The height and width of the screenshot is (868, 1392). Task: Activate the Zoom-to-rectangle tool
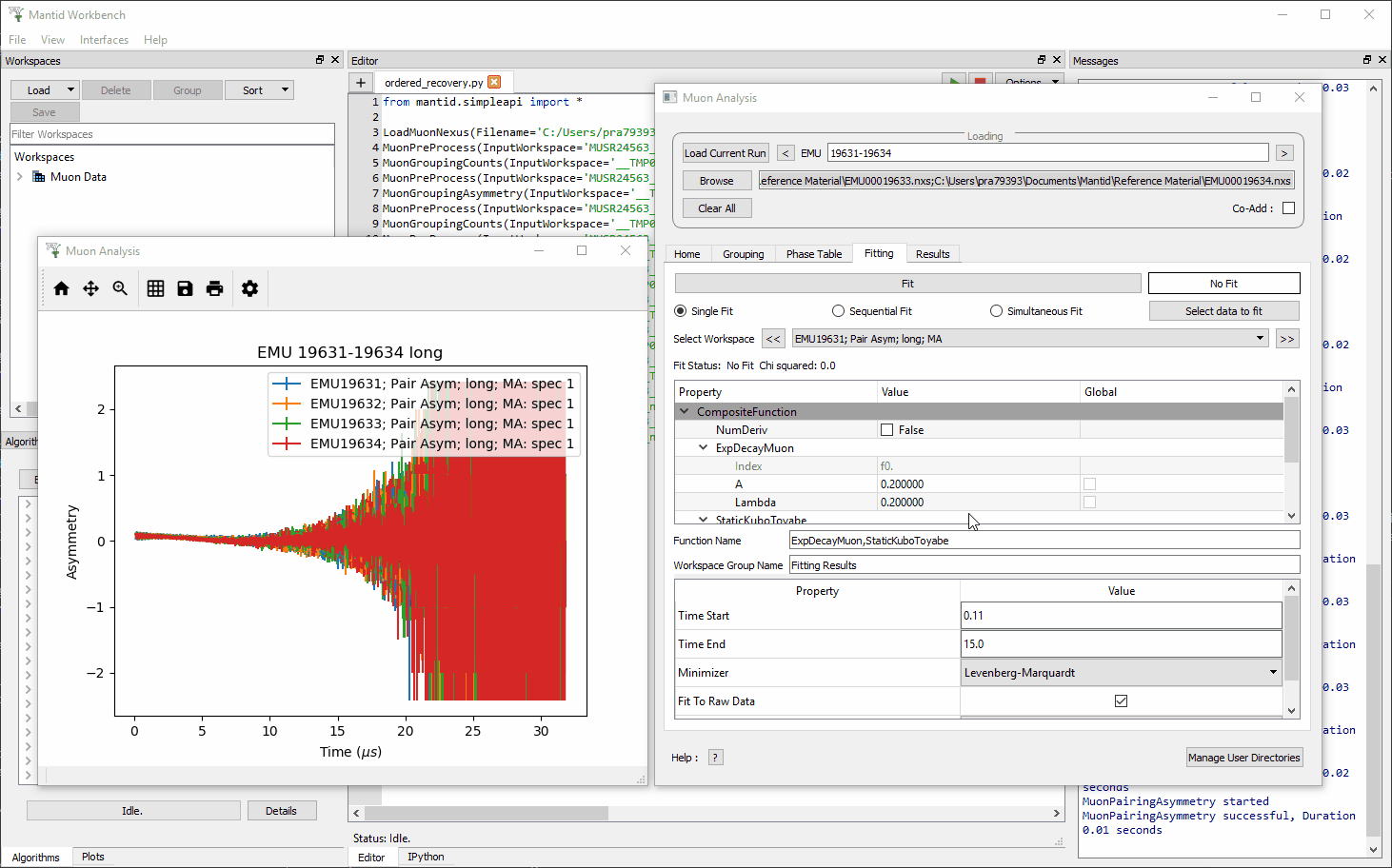120,287
